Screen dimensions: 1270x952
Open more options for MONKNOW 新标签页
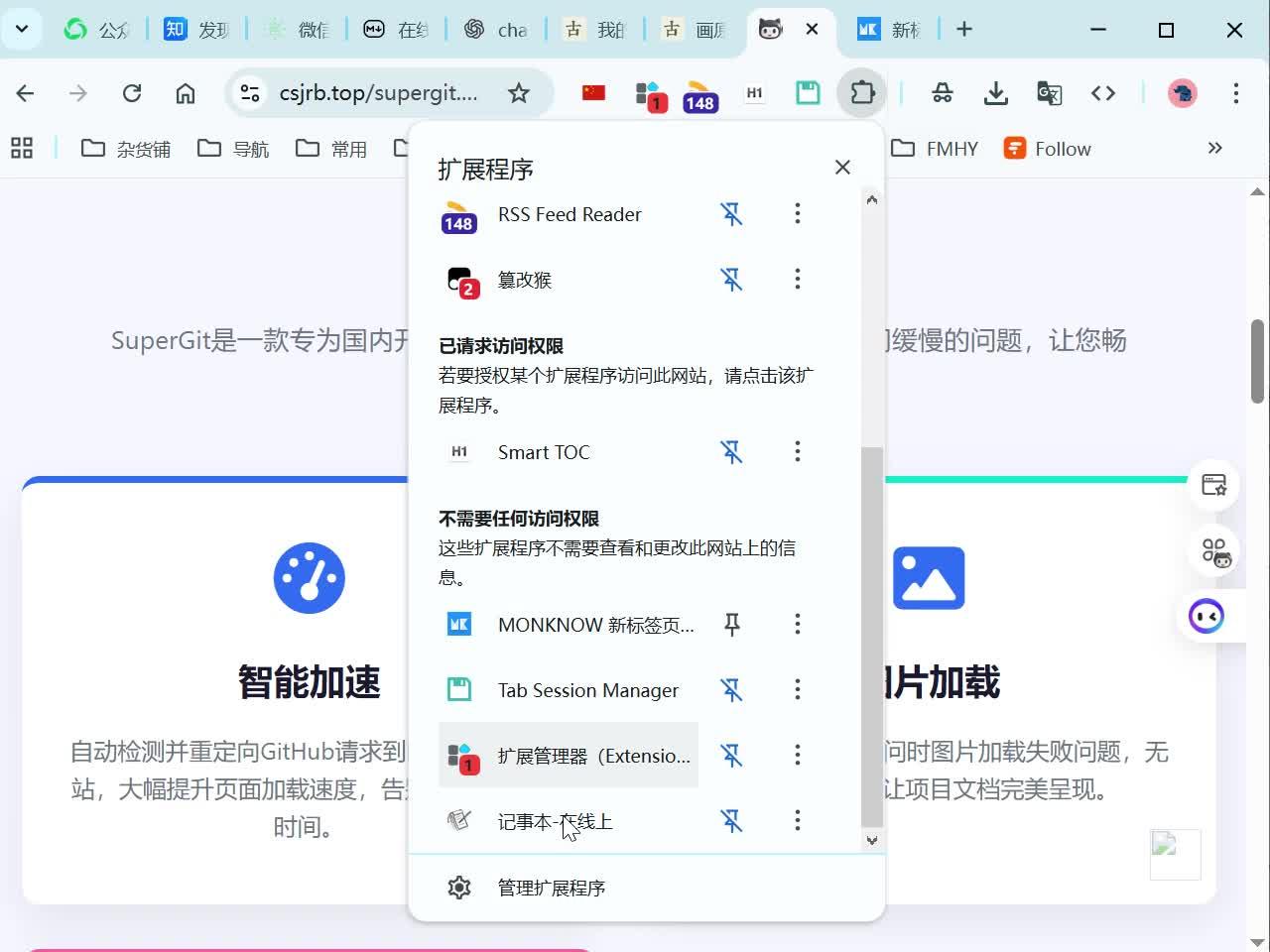[797, 625]
